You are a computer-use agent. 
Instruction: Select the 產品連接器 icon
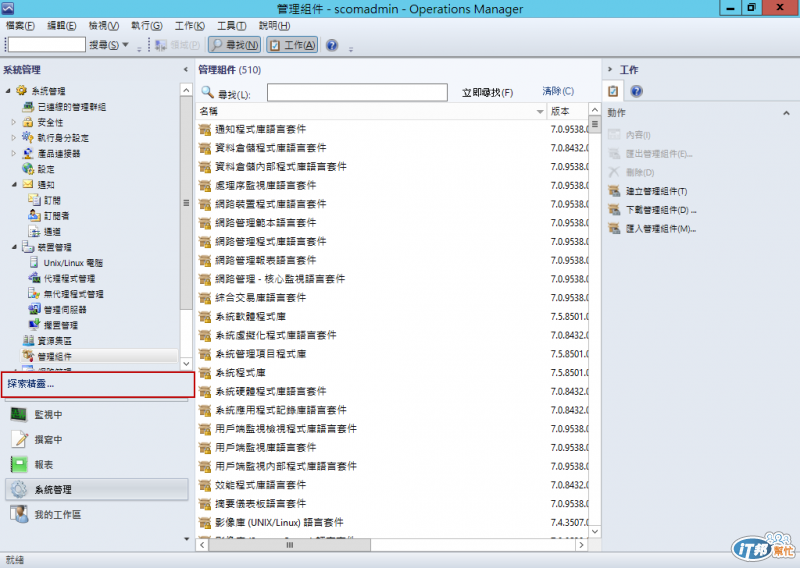pyautogui.click(x=28, y=154)
